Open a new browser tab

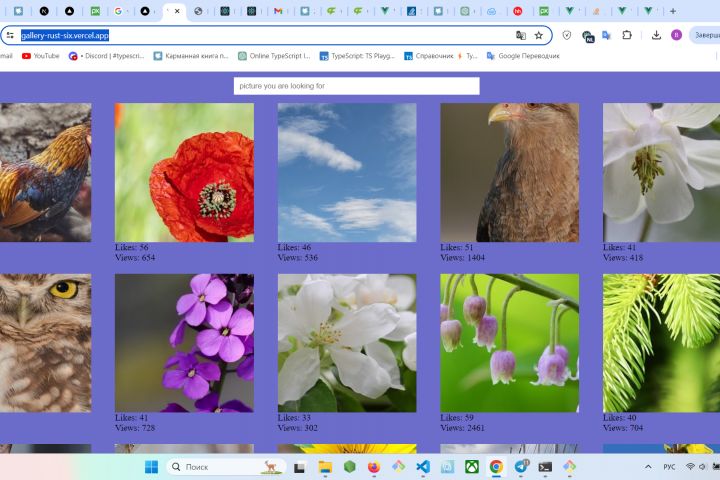point(673,11)
